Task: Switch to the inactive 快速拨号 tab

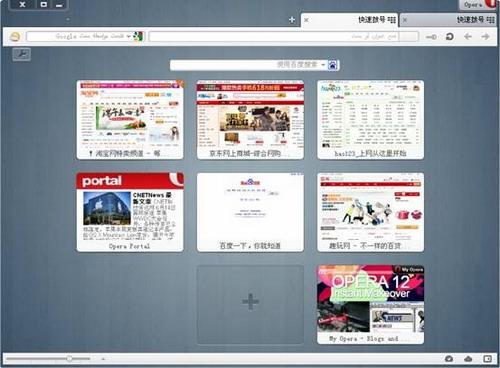Action: click(448, 20)
